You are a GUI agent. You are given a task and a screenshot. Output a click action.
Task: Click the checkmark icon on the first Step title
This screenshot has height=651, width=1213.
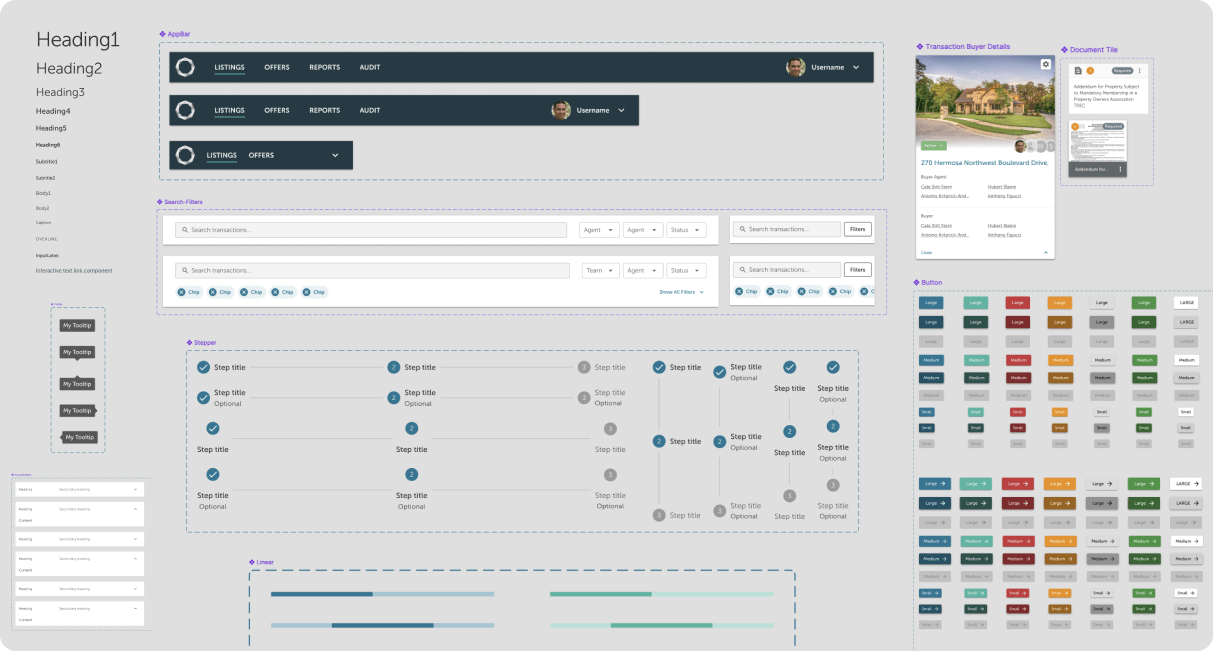(x=205, y=367)
